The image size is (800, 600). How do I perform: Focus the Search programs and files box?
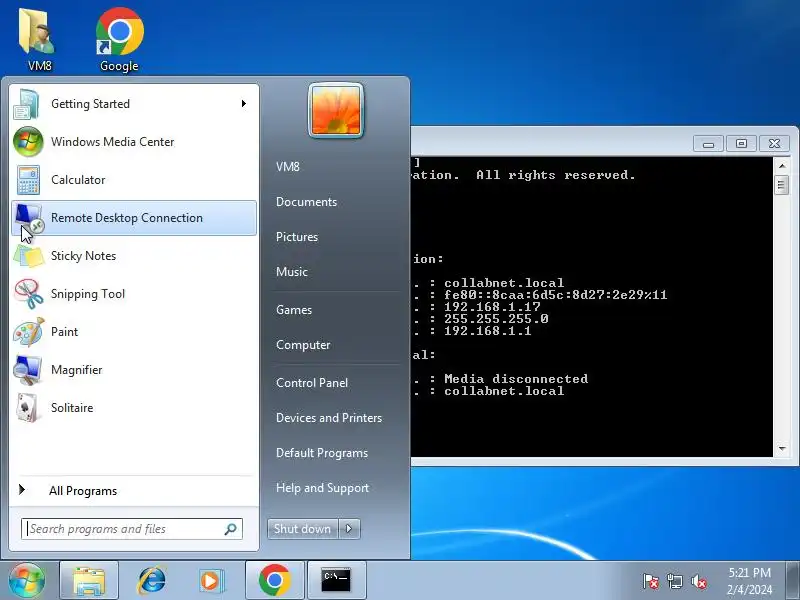pos(132,529)
